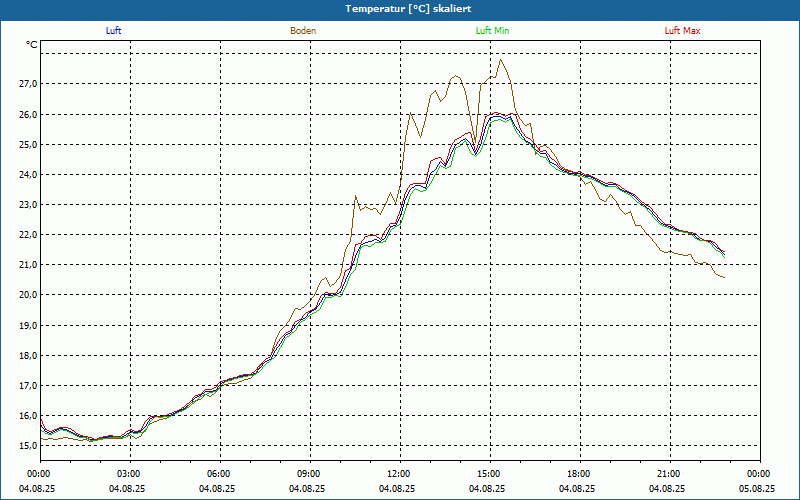Screen dimensions: 800x500
Task: Click the '16,0' y-axis value
Action: (28, 416)
